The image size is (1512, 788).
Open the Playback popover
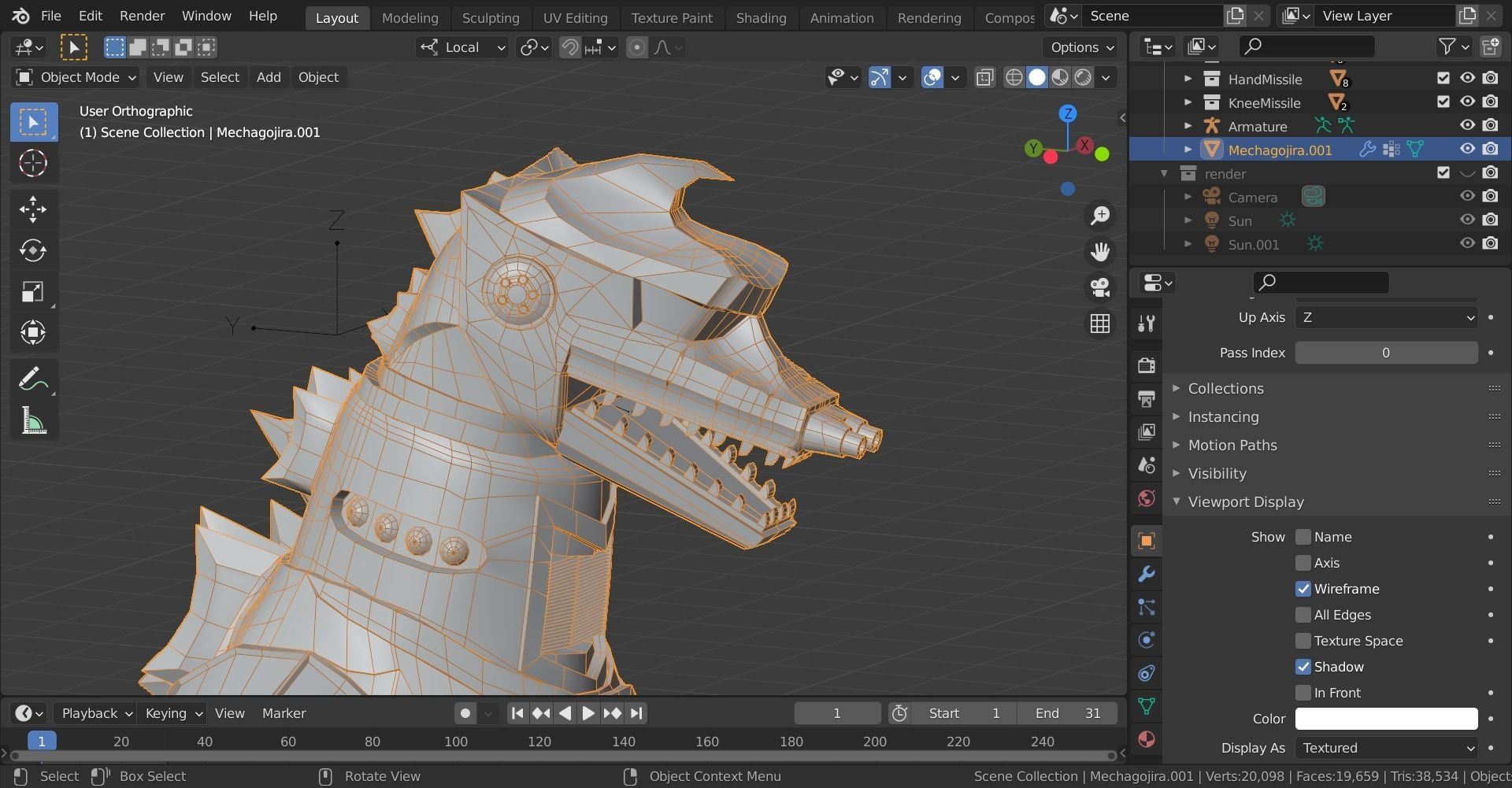(x=96, y=713)
